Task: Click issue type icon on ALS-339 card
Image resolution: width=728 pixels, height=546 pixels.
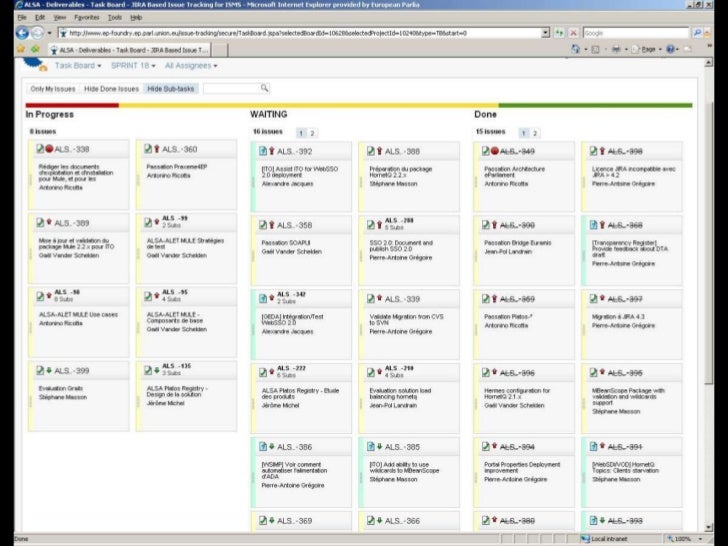Action: tap(371, 299)
